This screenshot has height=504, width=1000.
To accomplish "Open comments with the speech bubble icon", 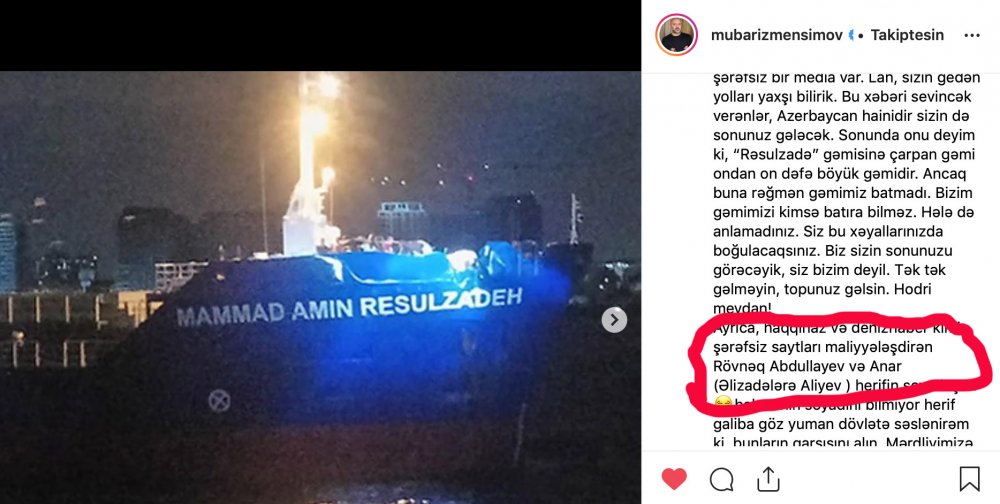I will [x=721, y=479].
